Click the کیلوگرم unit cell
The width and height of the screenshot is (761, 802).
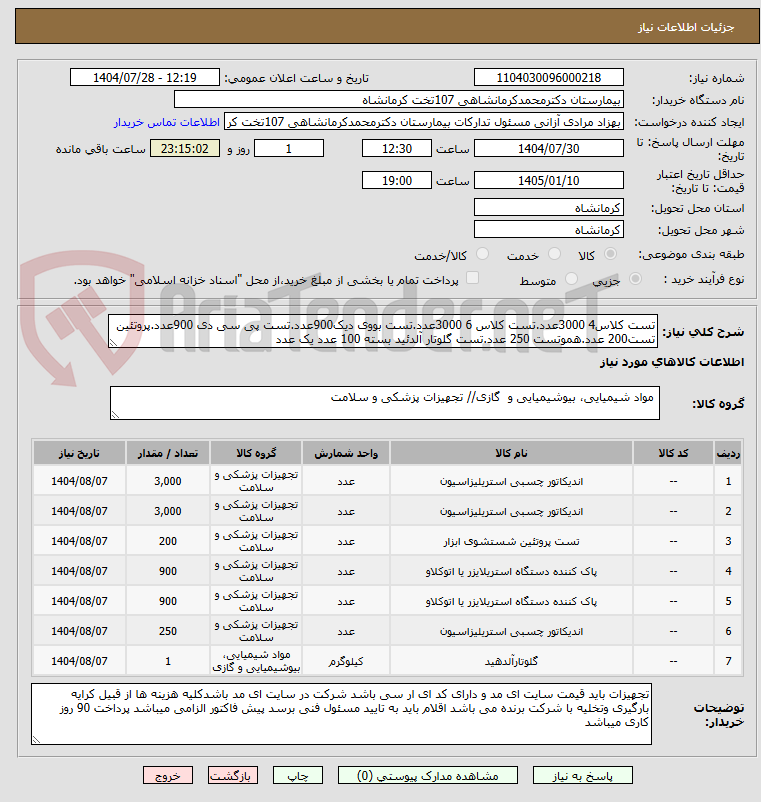click(346, 661)
